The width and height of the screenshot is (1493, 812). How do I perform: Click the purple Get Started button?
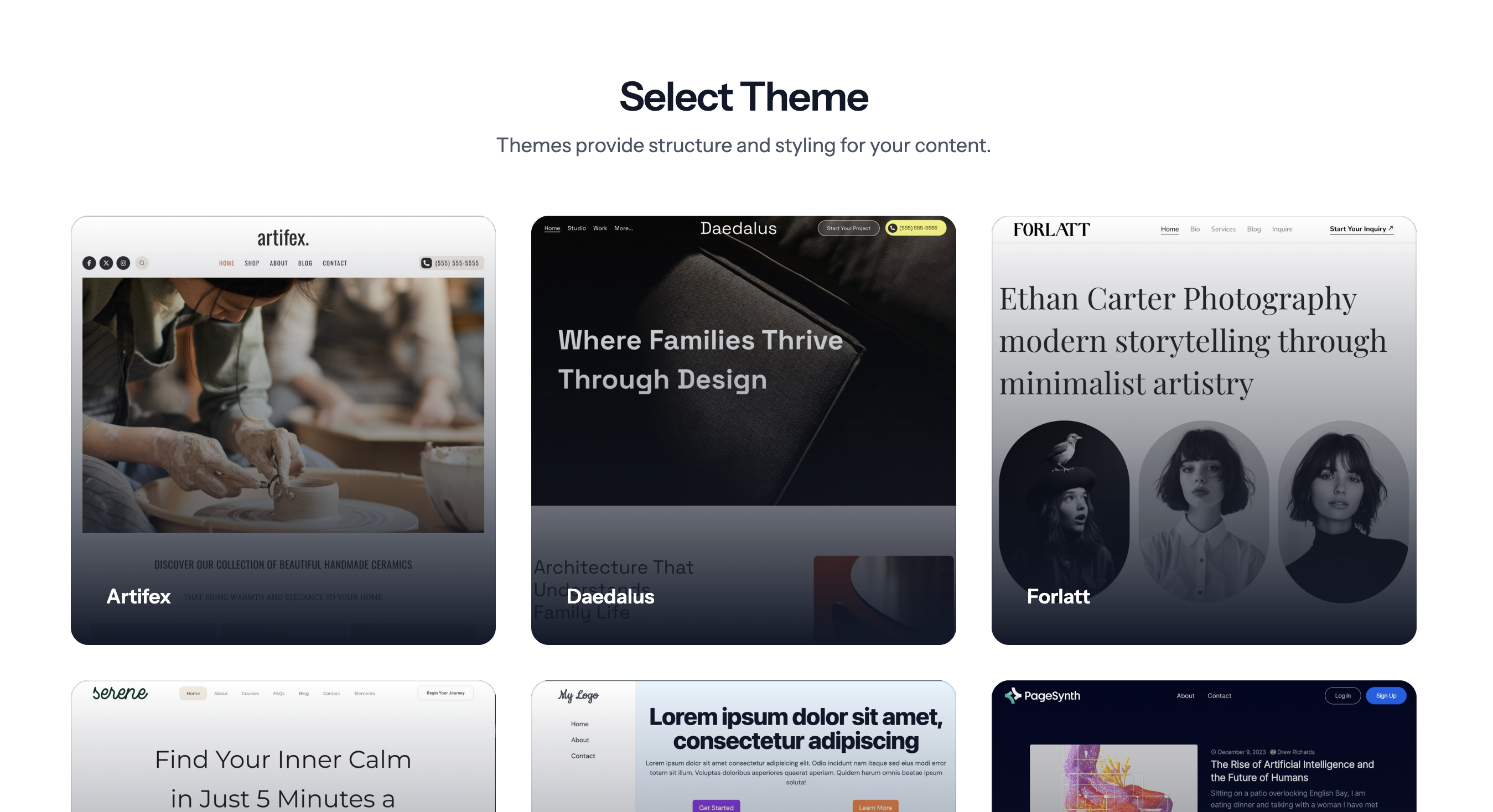[716, 807]
